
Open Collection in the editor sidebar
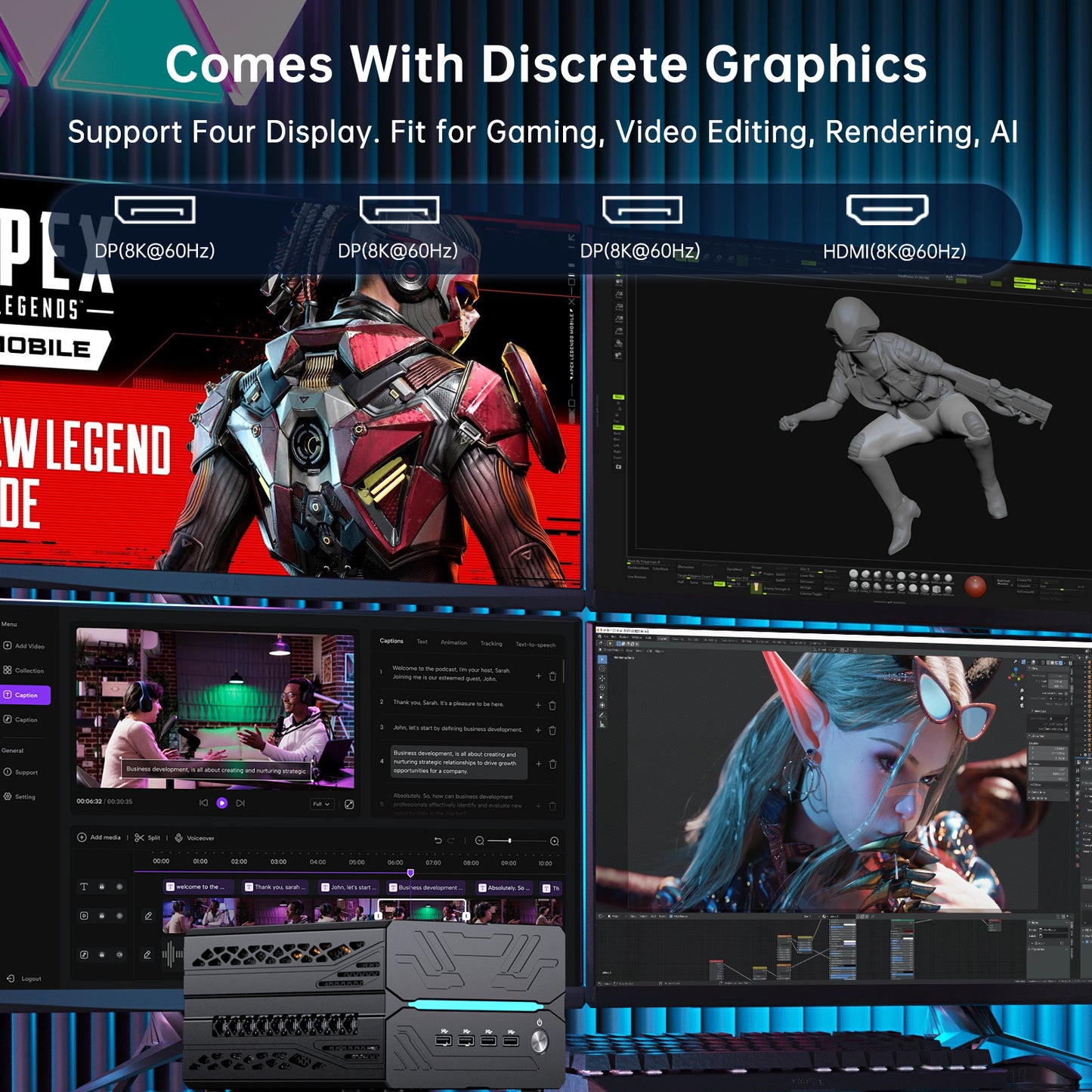[x=24, y=670]
